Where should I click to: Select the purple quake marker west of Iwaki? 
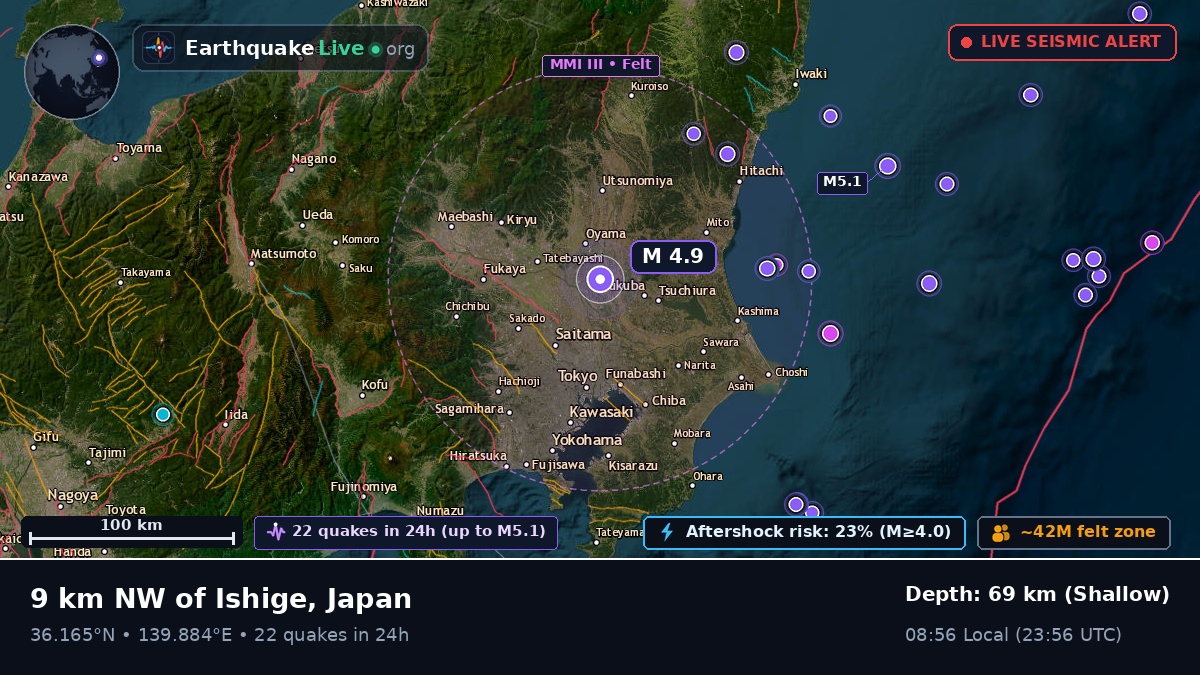(736, 52)
